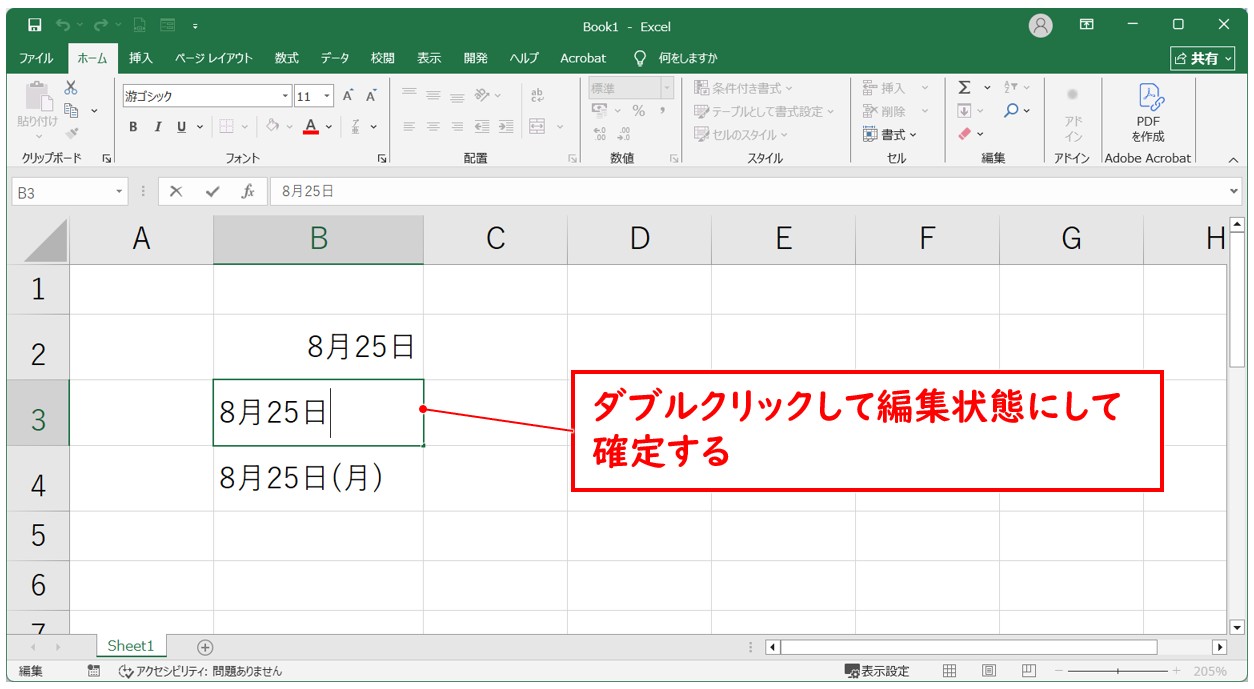Click the Clear eraser icon in editing group
This screenshot has height=689, width=1254.
click(x=965, y=134)
